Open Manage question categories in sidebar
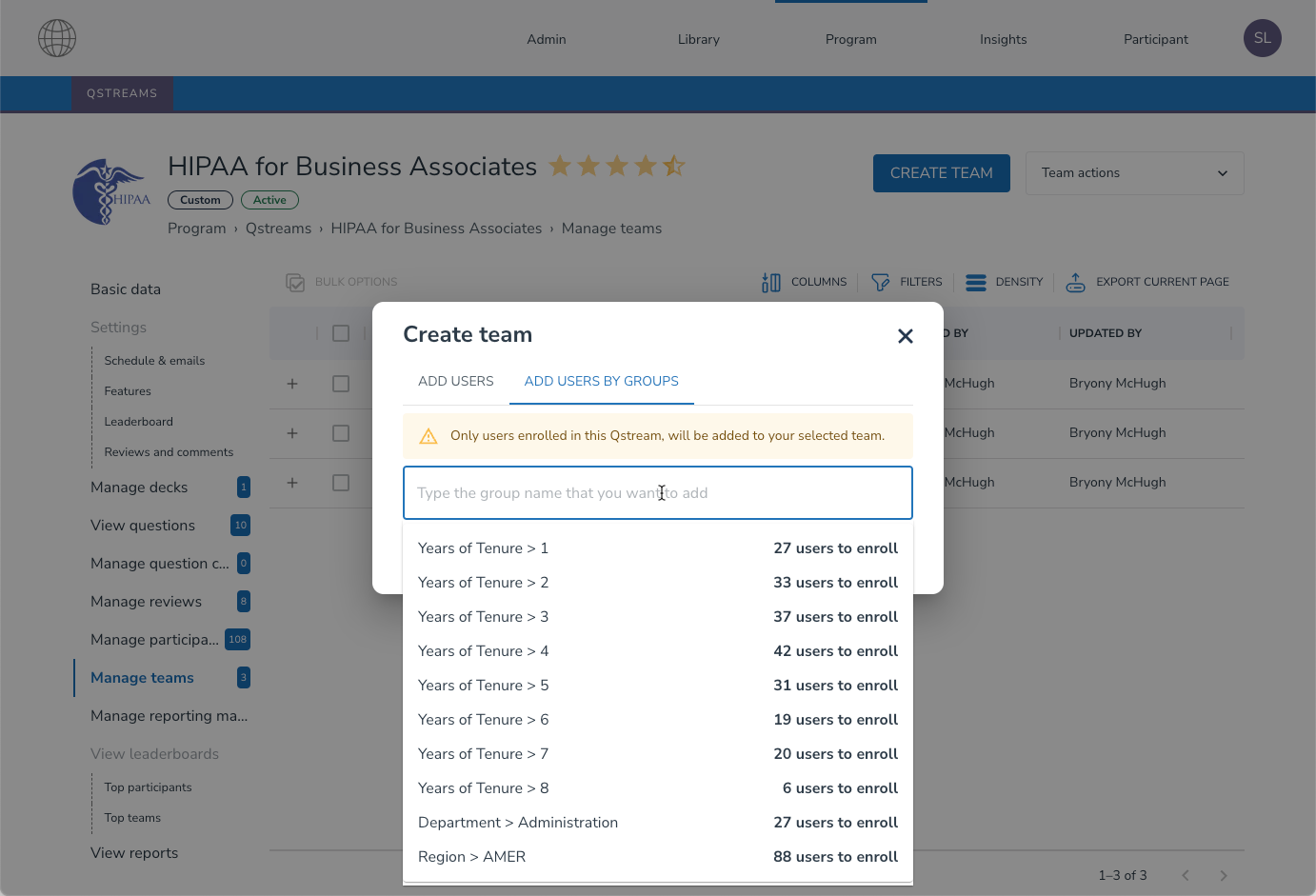The width and height of the screenshot is (1316, 896). coord(160,564)
